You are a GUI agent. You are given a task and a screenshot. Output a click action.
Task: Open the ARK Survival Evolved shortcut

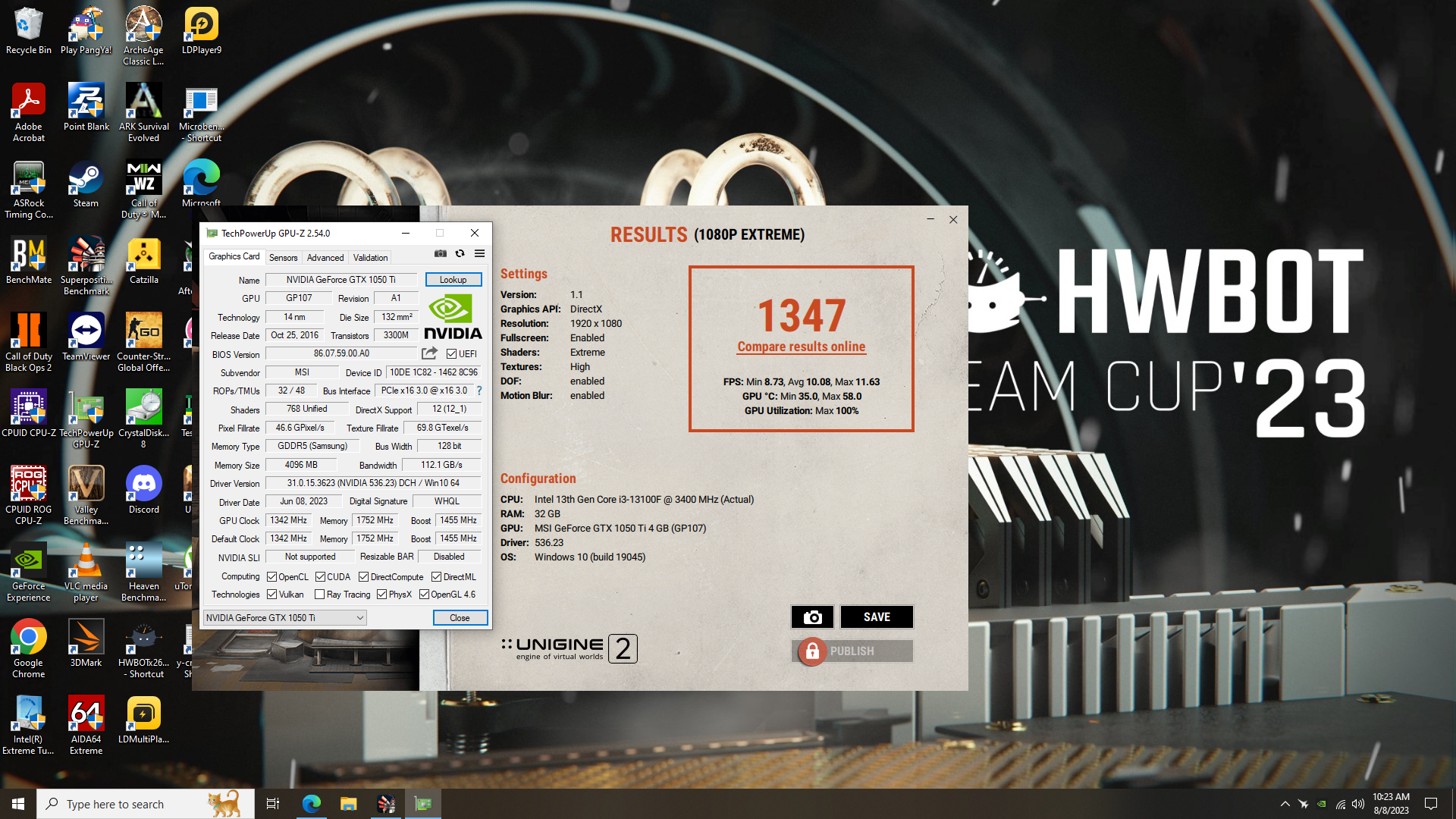(x=144, y=112)
